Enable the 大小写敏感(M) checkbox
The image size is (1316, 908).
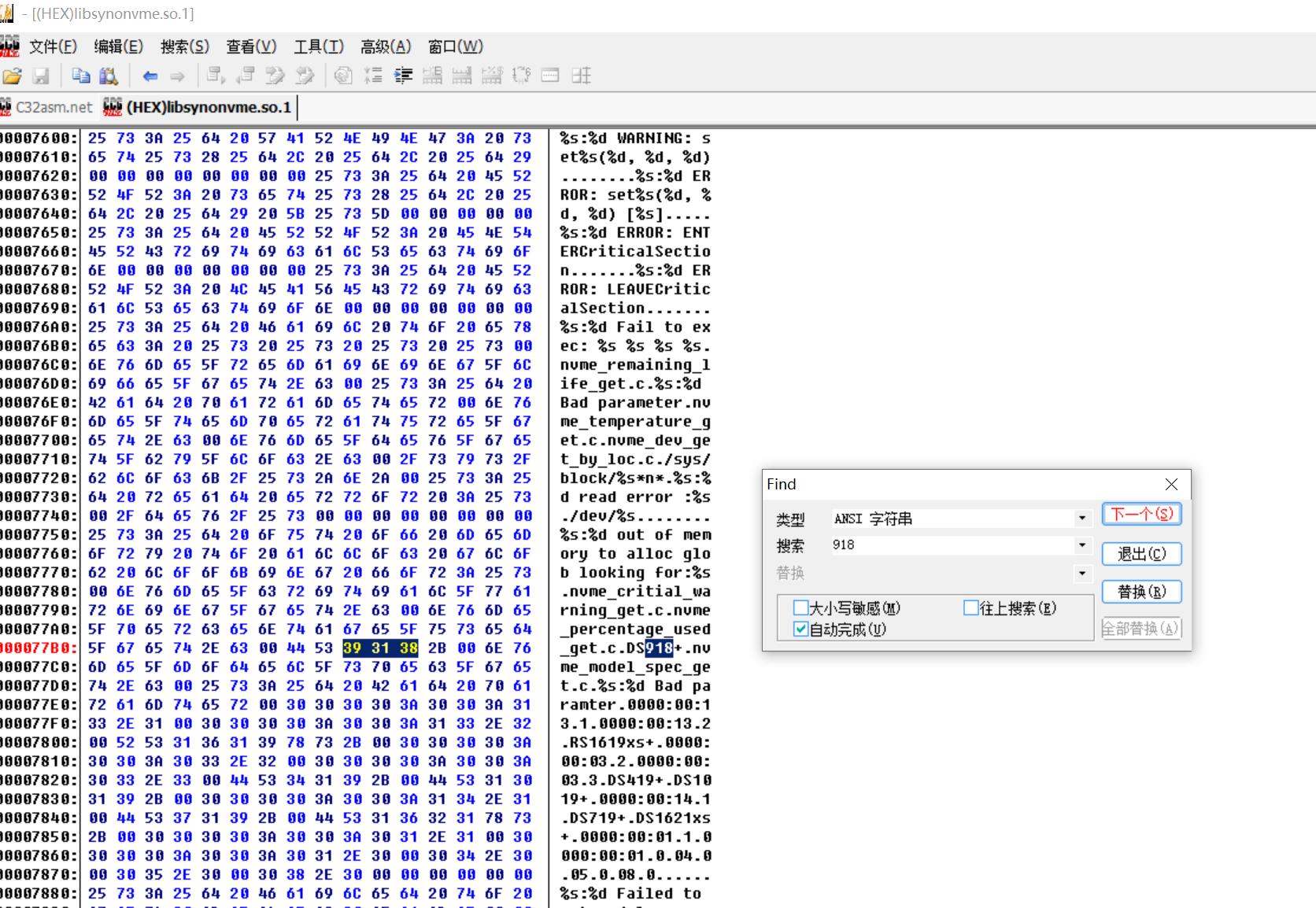(802, 607)
